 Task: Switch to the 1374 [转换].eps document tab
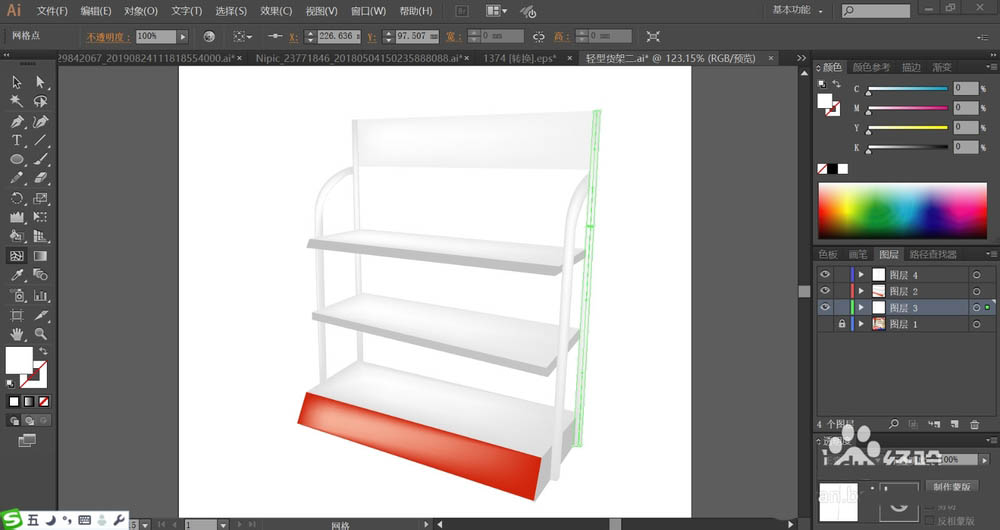click(x=520, y=58)
